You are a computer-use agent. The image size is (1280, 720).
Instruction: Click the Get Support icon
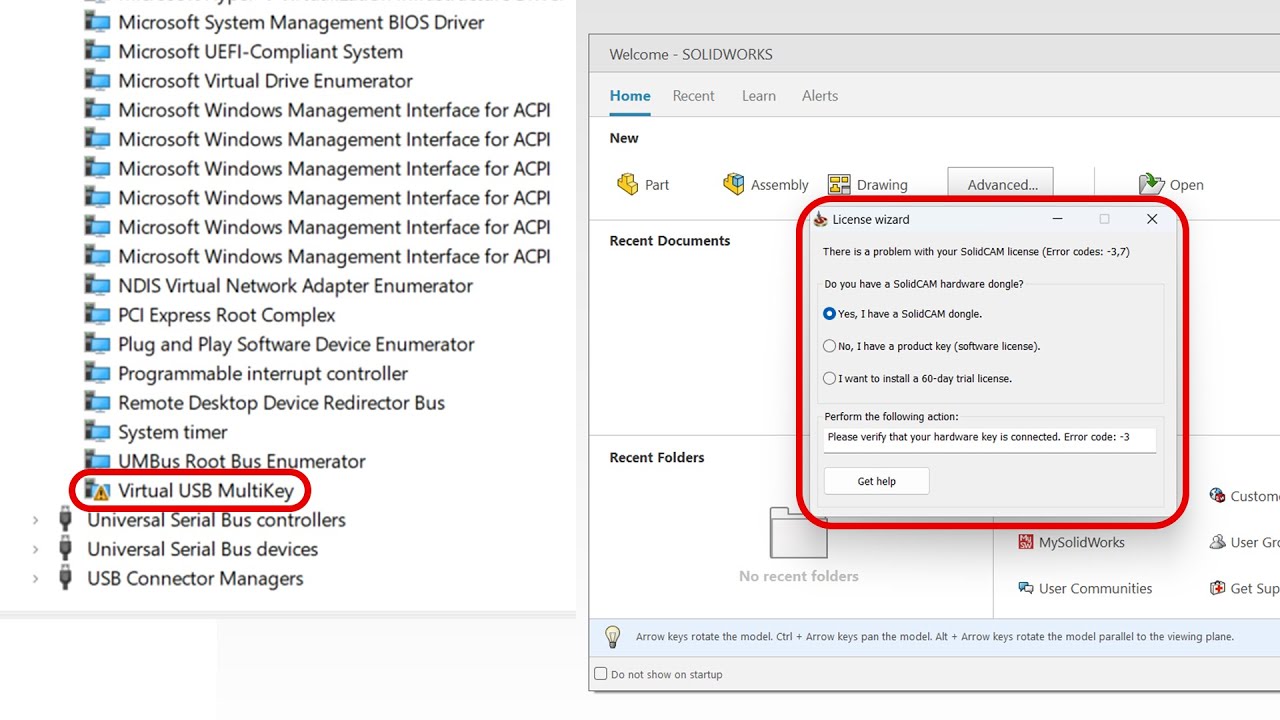(1217, 588)
